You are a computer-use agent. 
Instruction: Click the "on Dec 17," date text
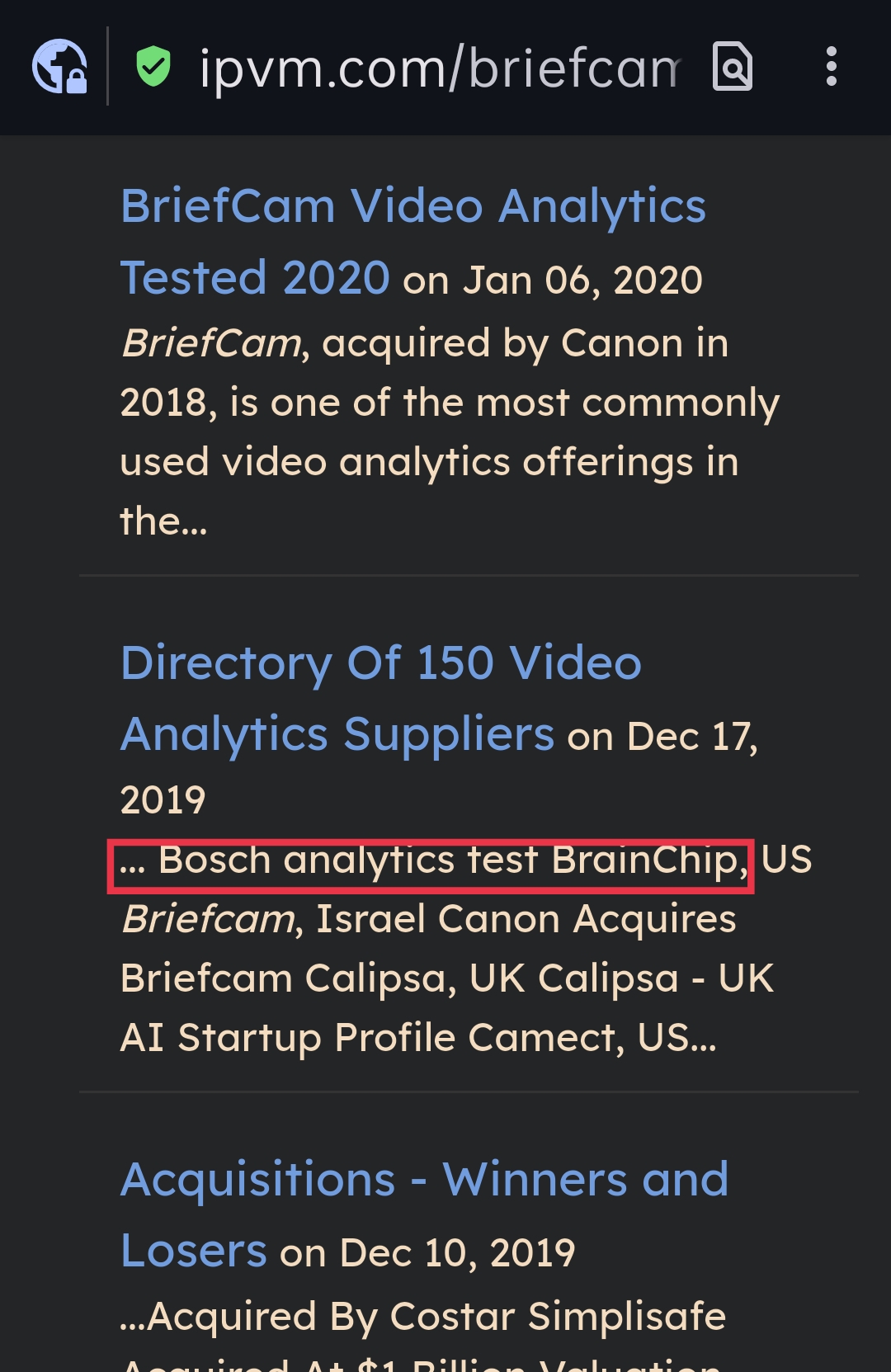point(662,737)
